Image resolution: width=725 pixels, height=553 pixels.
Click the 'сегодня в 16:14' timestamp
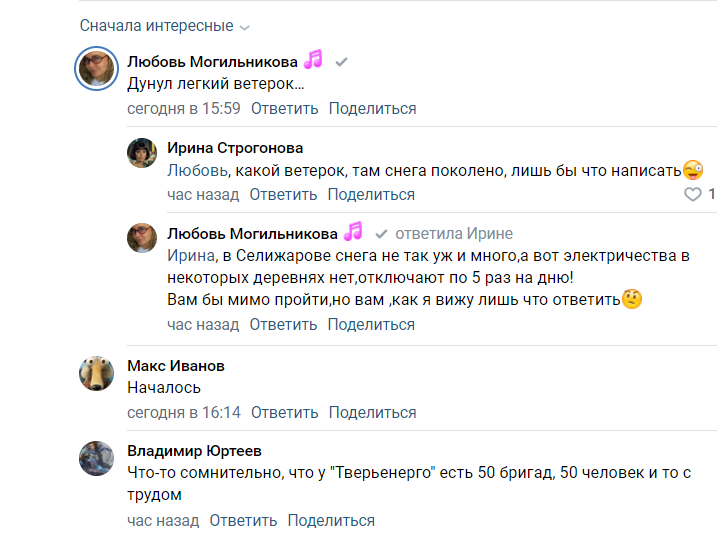coord(184,413)
